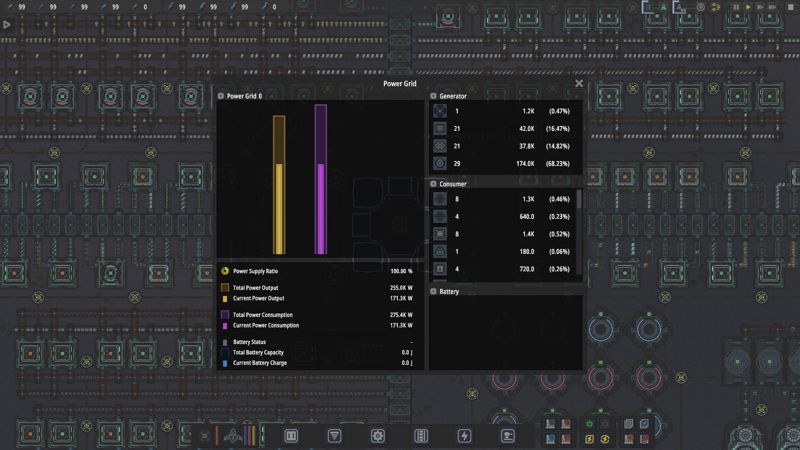This screenshot has height=450, width=800.
Task: Open the monitor toolbar button right of lightning
Action: (508, 436)
